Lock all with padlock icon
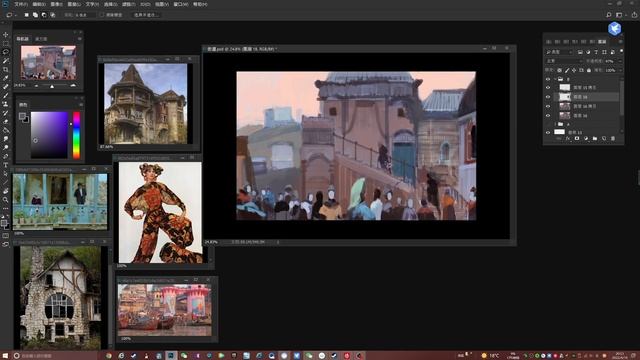 click(589, 70)
